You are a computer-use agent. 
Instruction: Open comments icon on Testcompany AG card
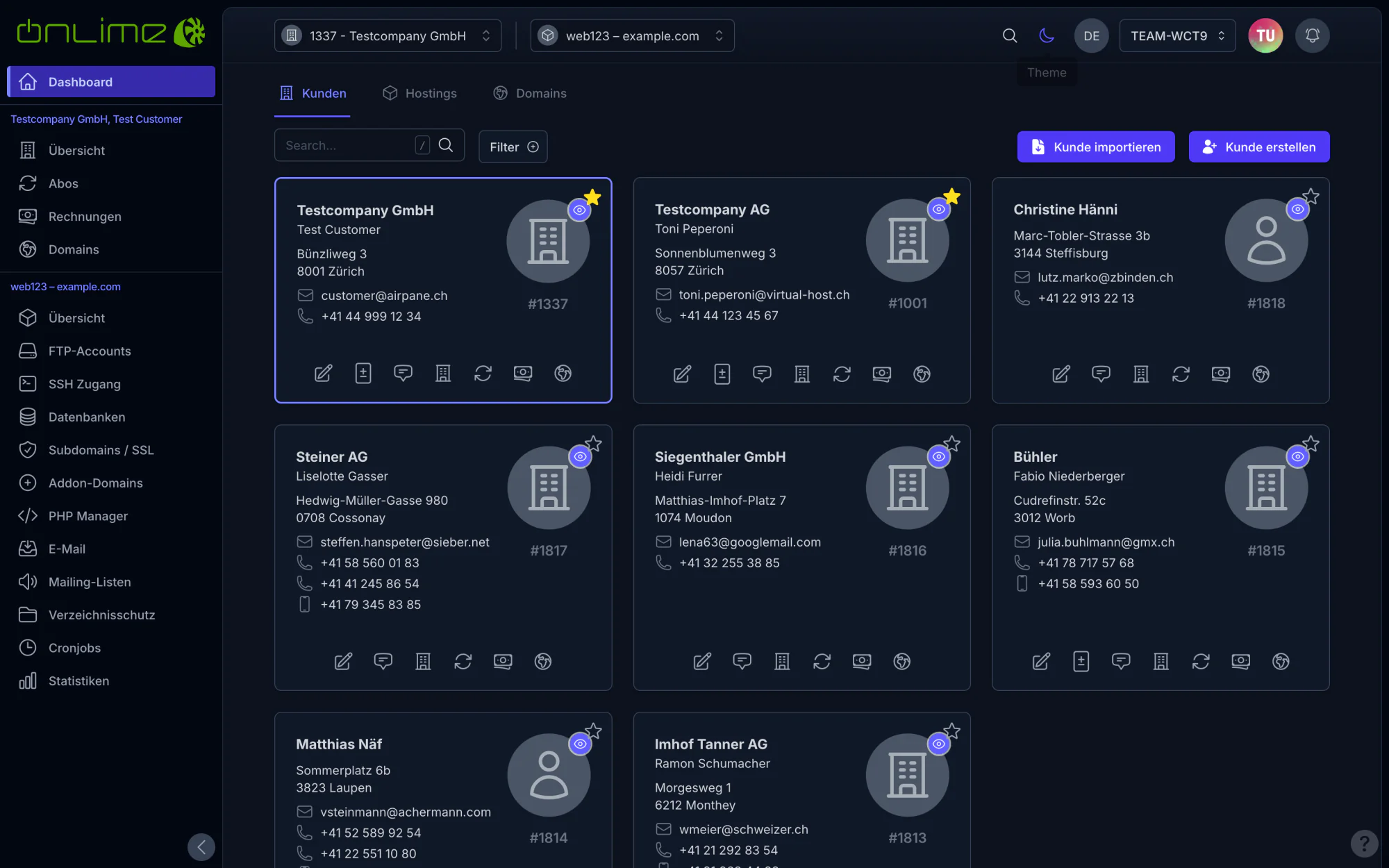[762, 374]
